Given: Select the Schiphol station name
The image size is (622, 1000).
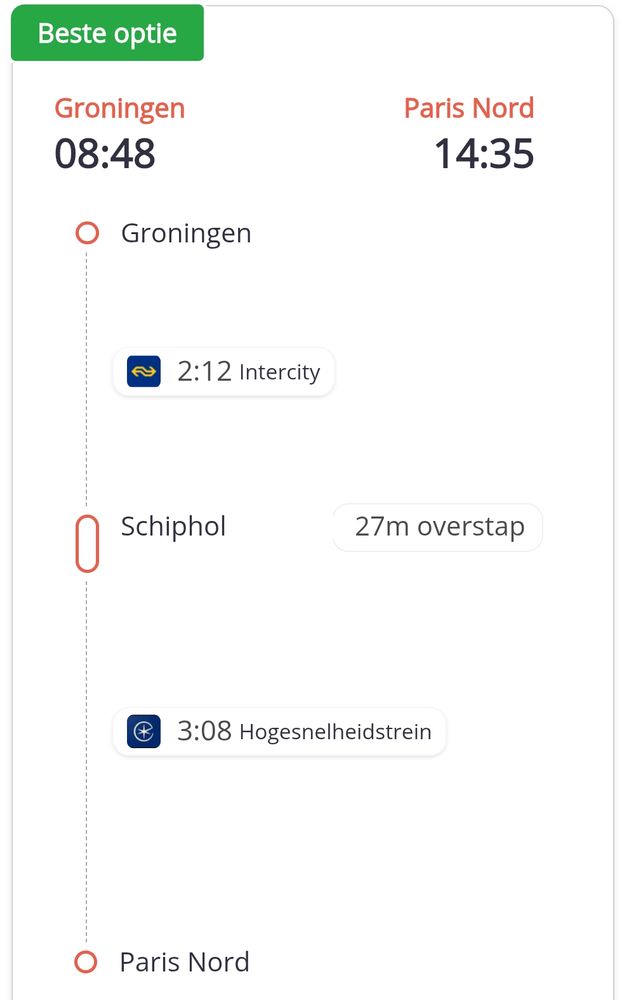Looking at the screenshot, I should pyautogui.click(x=173, y=527).
